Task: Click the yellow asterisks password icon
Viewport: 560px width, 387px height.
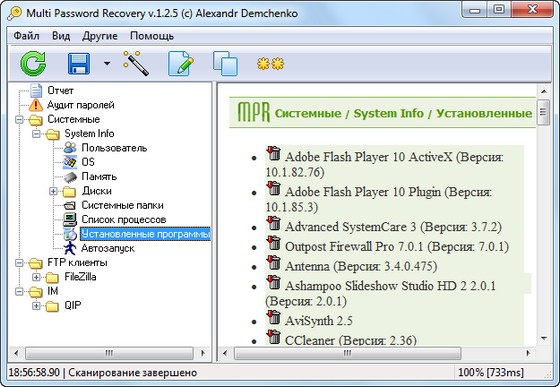Action: pyautogui.click(x=270, y=64)
